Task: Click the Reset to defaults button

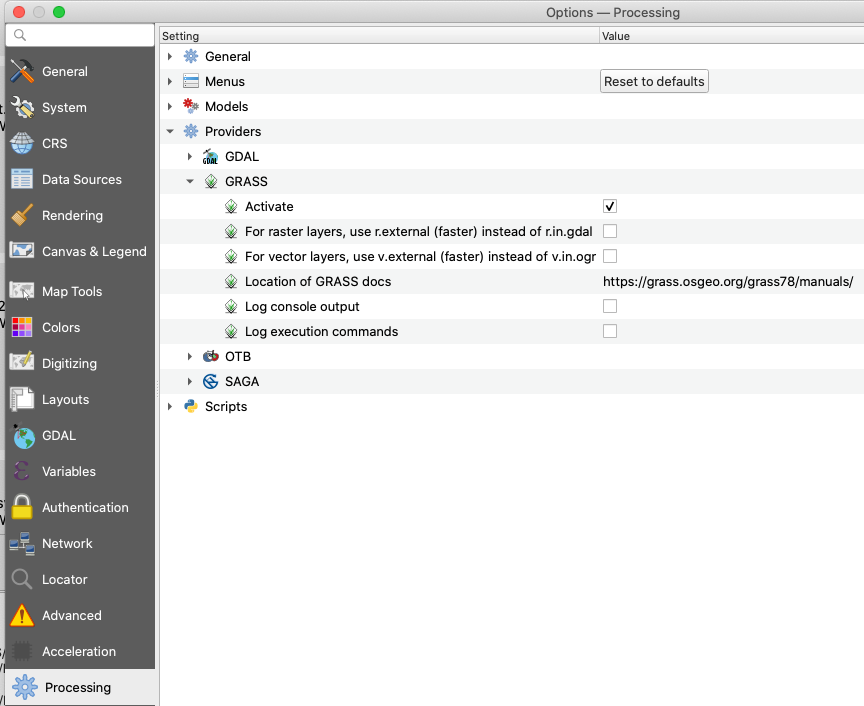Action: [x=654, y=81]
